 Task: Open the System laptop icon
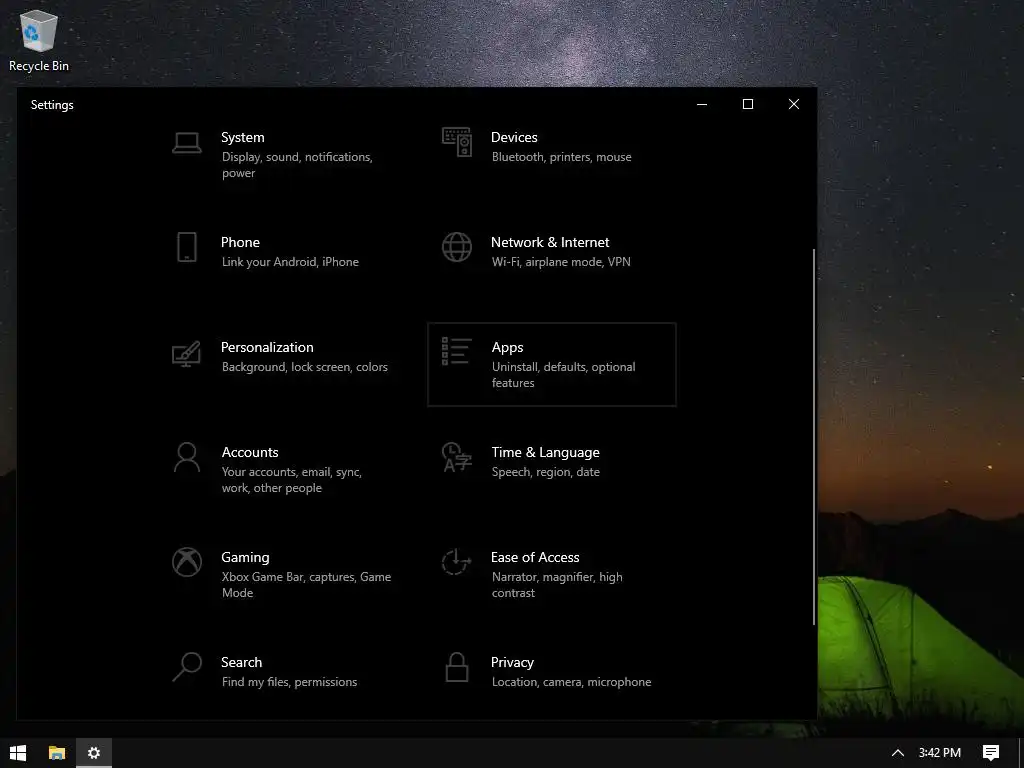187,142
